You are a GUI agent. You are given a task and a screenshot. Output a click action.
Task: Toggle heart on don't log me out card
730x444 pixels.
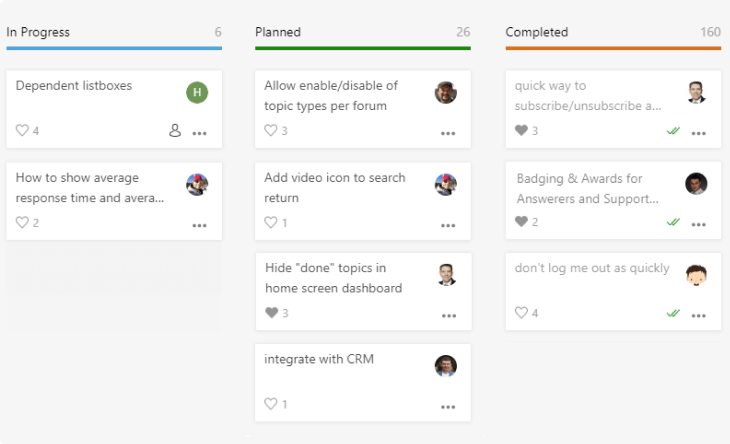pos(521,312)
